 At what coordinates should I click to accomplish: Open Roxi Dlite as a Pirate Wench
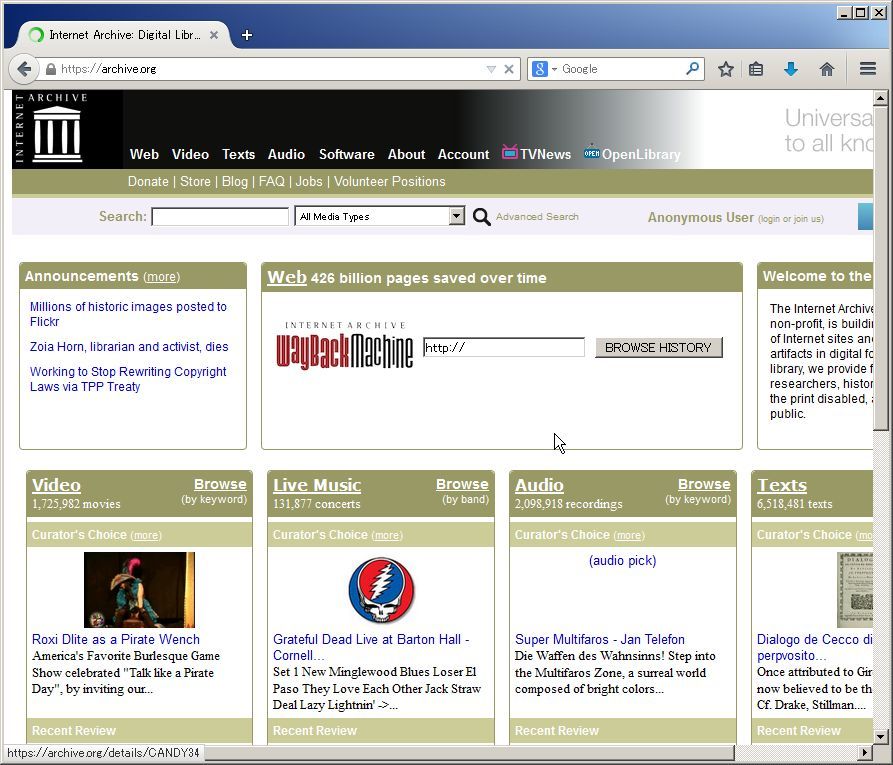coord(116,639)
